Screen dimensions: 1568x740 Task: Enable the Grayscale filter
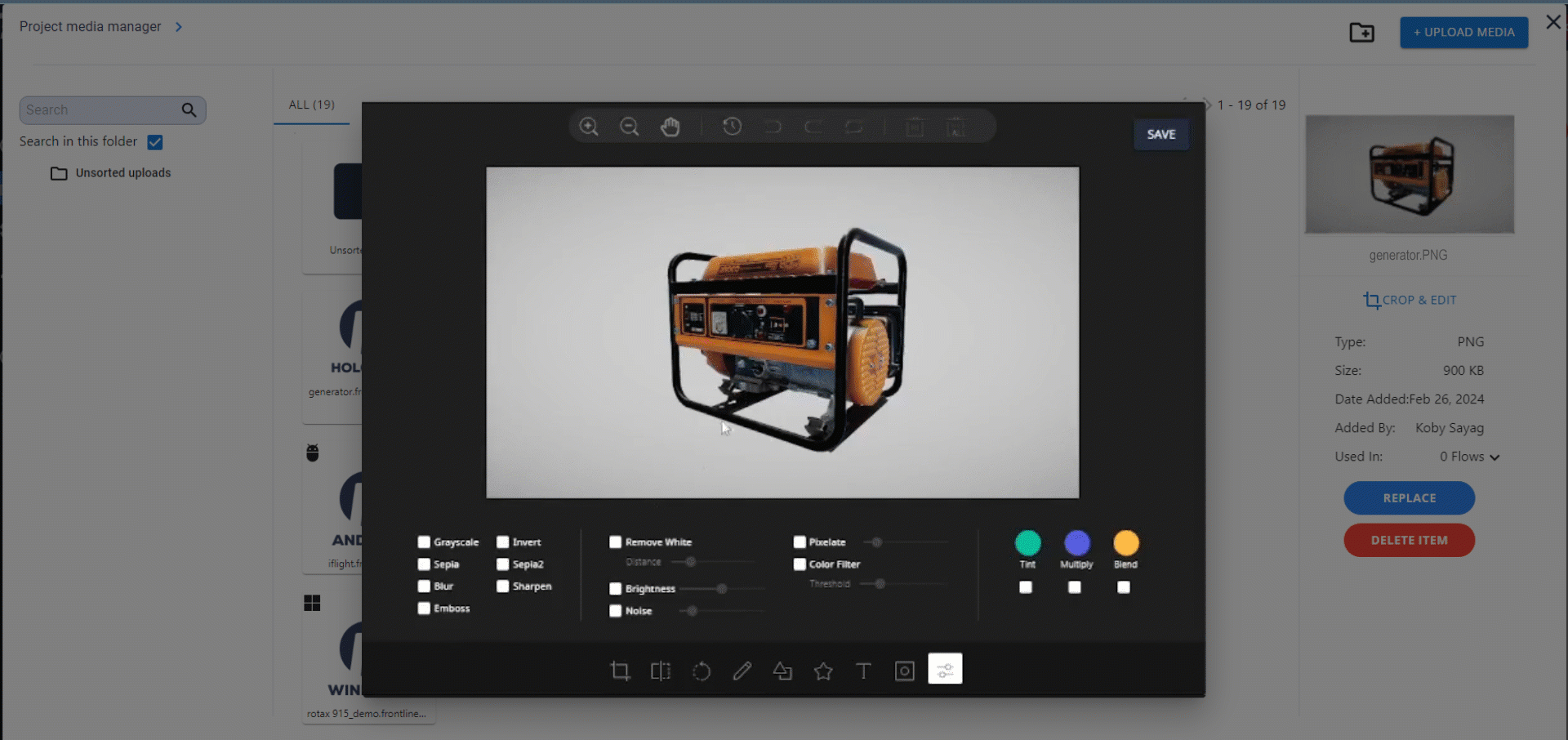pyautogui.click(x=424, y=542)
